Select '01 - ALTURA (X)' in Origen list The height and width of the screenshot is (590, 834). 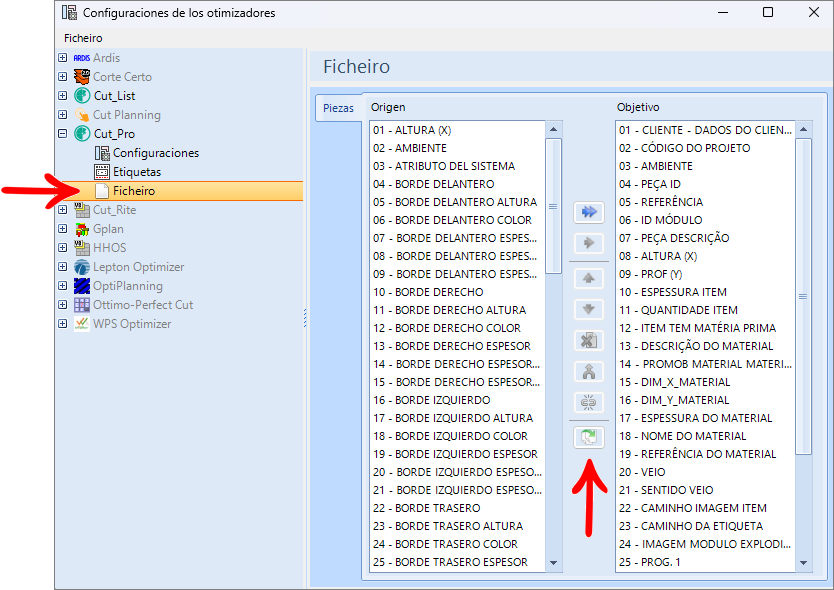(458, 130)
